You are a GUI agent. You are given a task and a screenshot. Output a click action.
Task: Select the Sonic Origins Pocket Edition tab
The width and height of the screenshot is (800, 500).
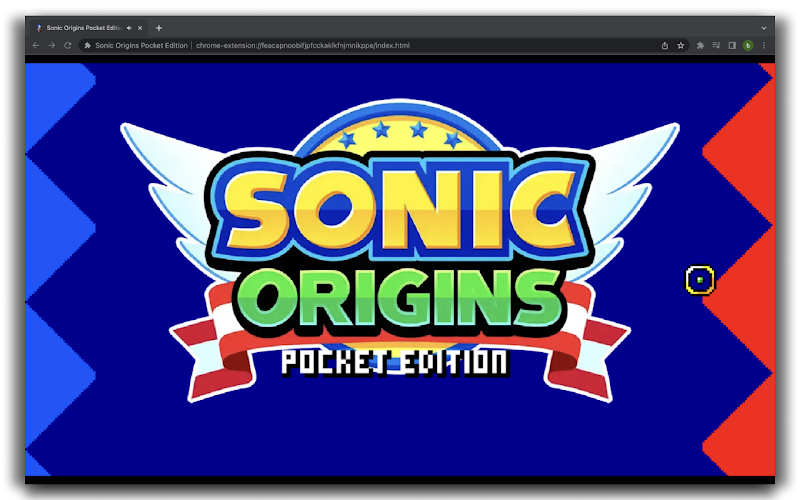tap(89, 28)
